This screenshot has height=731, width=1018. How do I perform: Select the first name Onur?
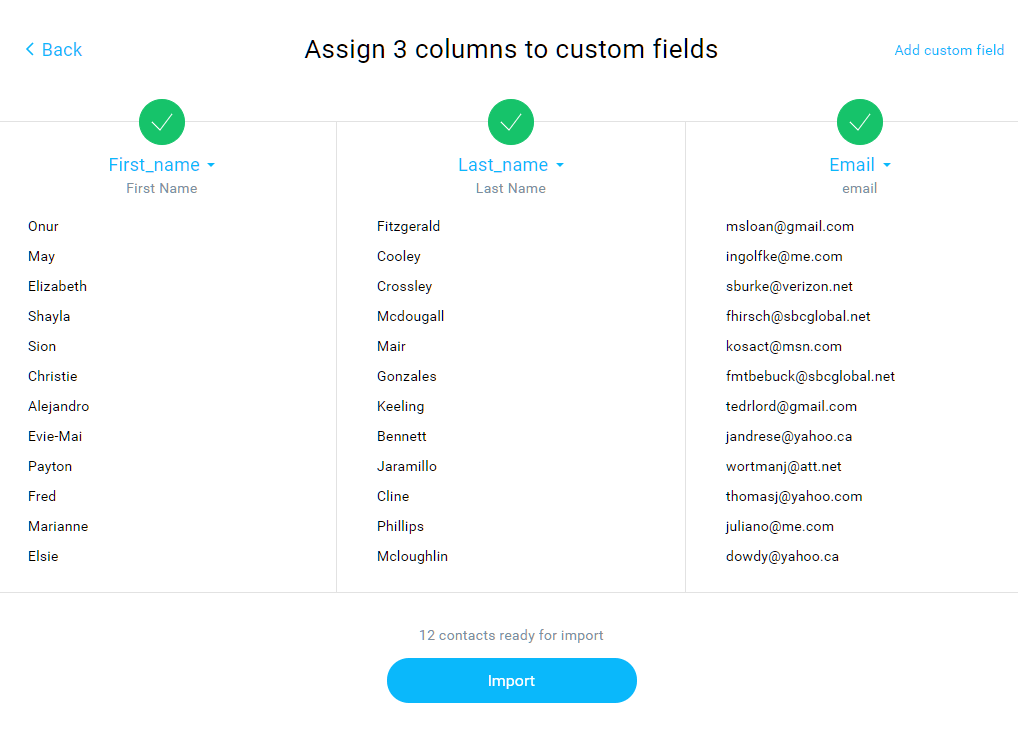point(43,227)
